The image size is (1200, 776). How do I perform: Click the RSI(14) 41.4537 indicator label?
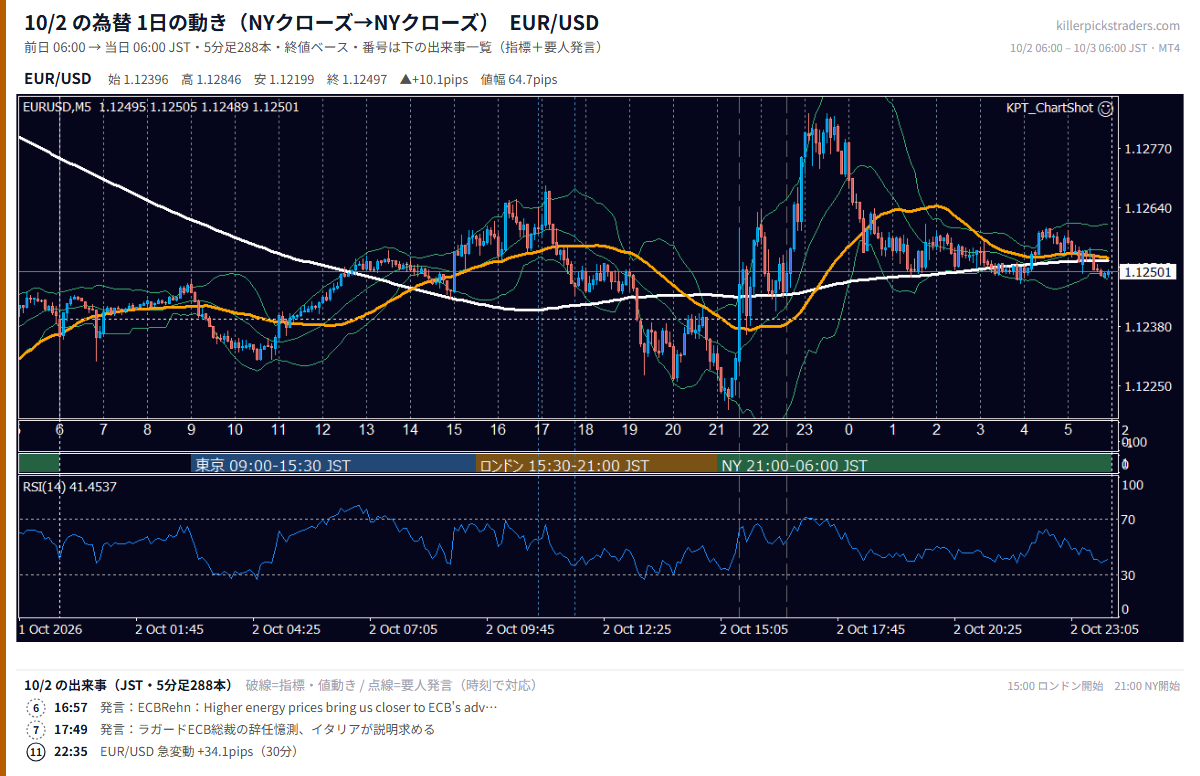[69, 487]
